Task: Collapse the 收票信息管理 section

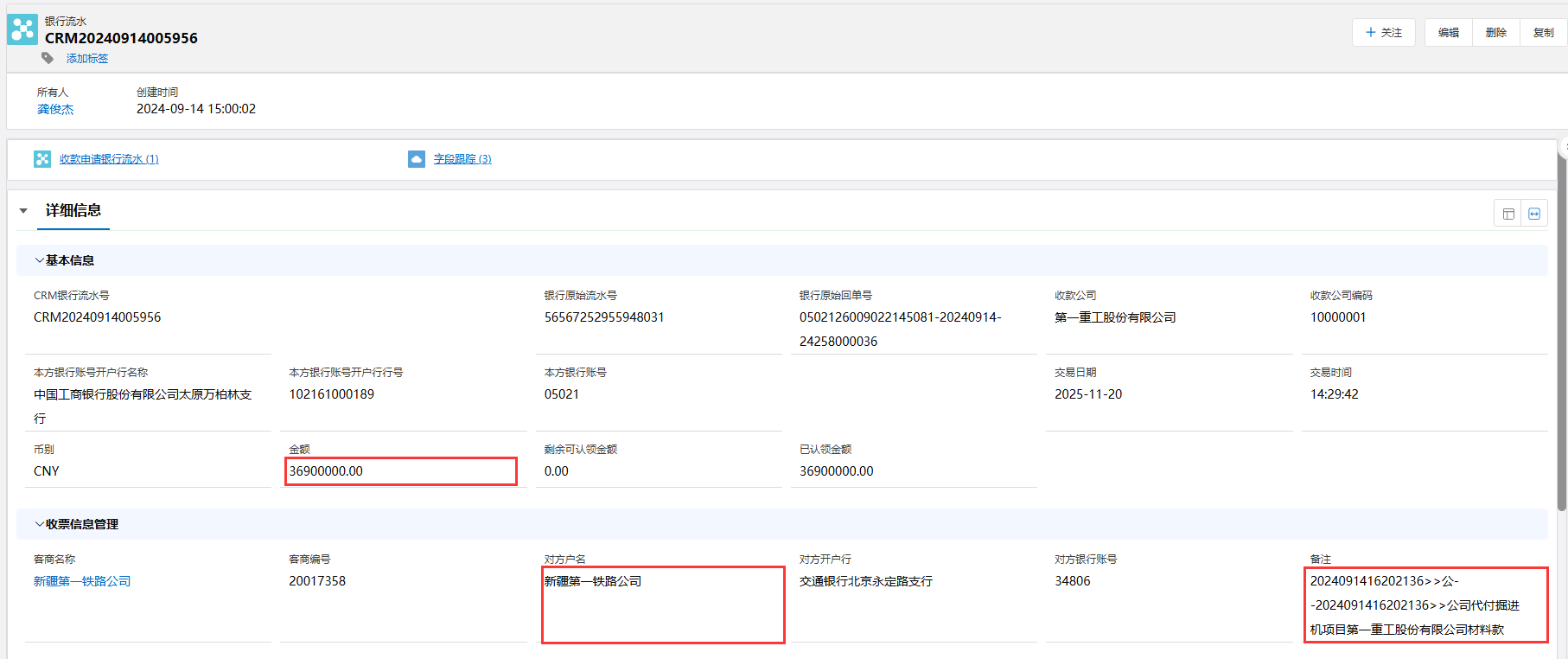Action: pos(39,524)
